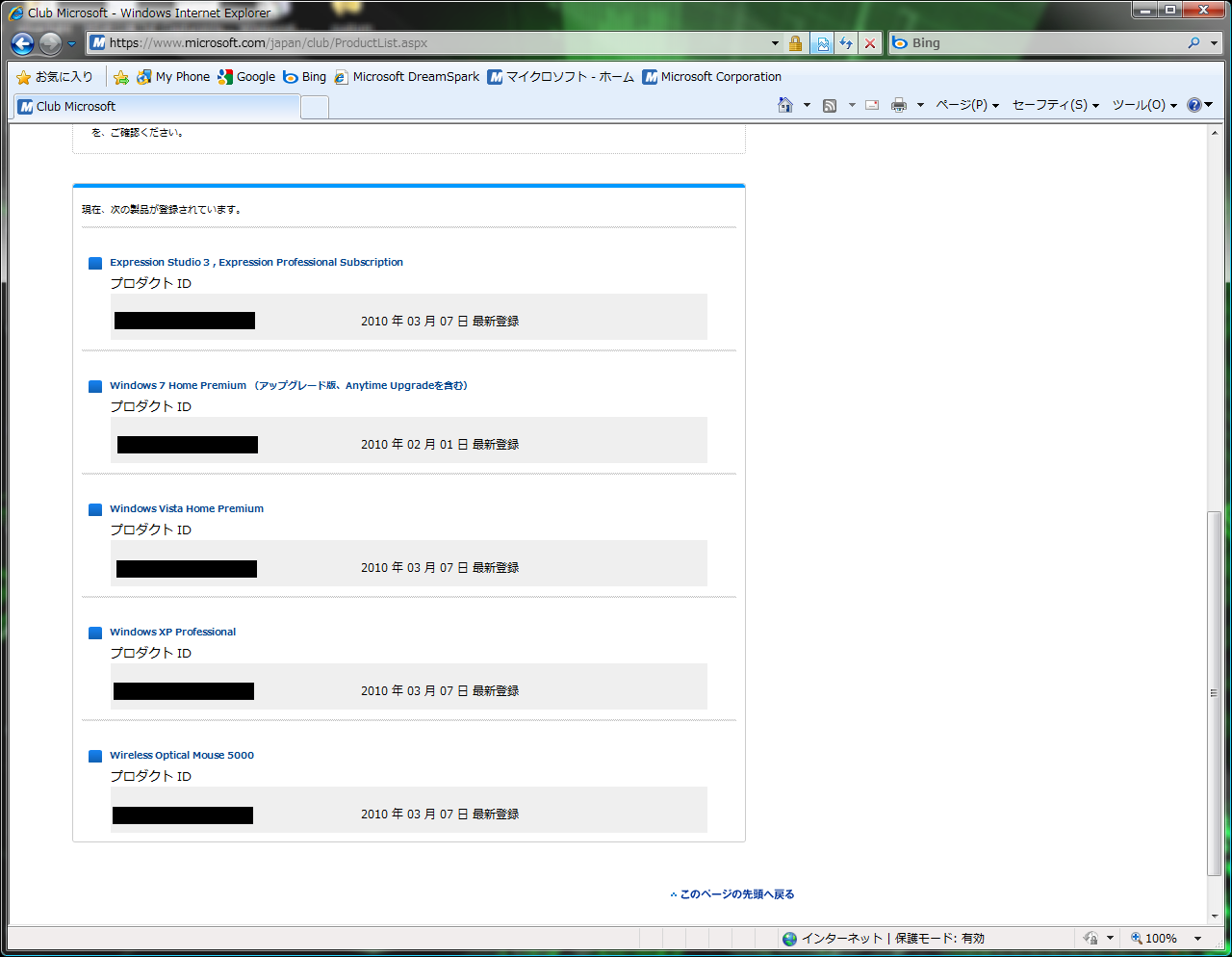Open the search provider dropdown

[1214, 43]
